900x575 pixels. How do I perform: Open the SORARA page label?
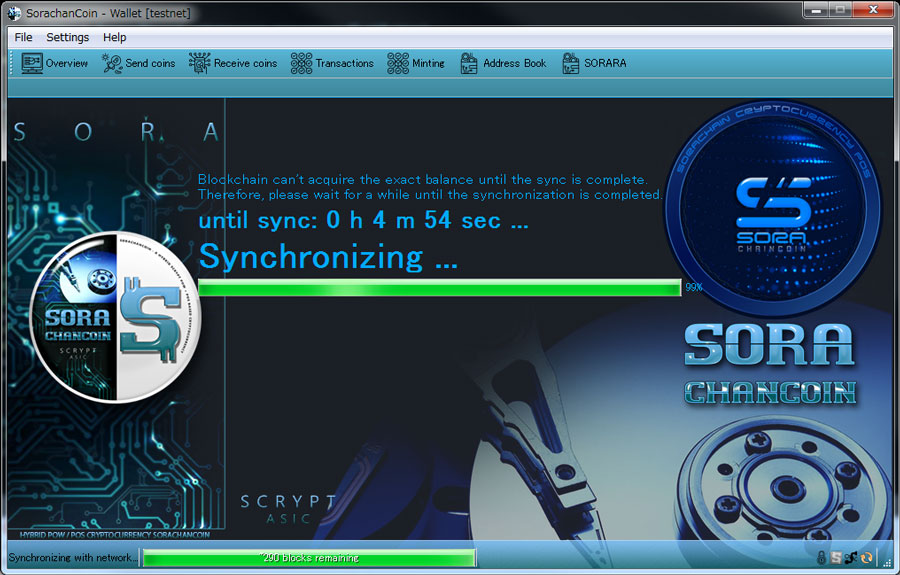pyautogui.click(x=605, y=63)
